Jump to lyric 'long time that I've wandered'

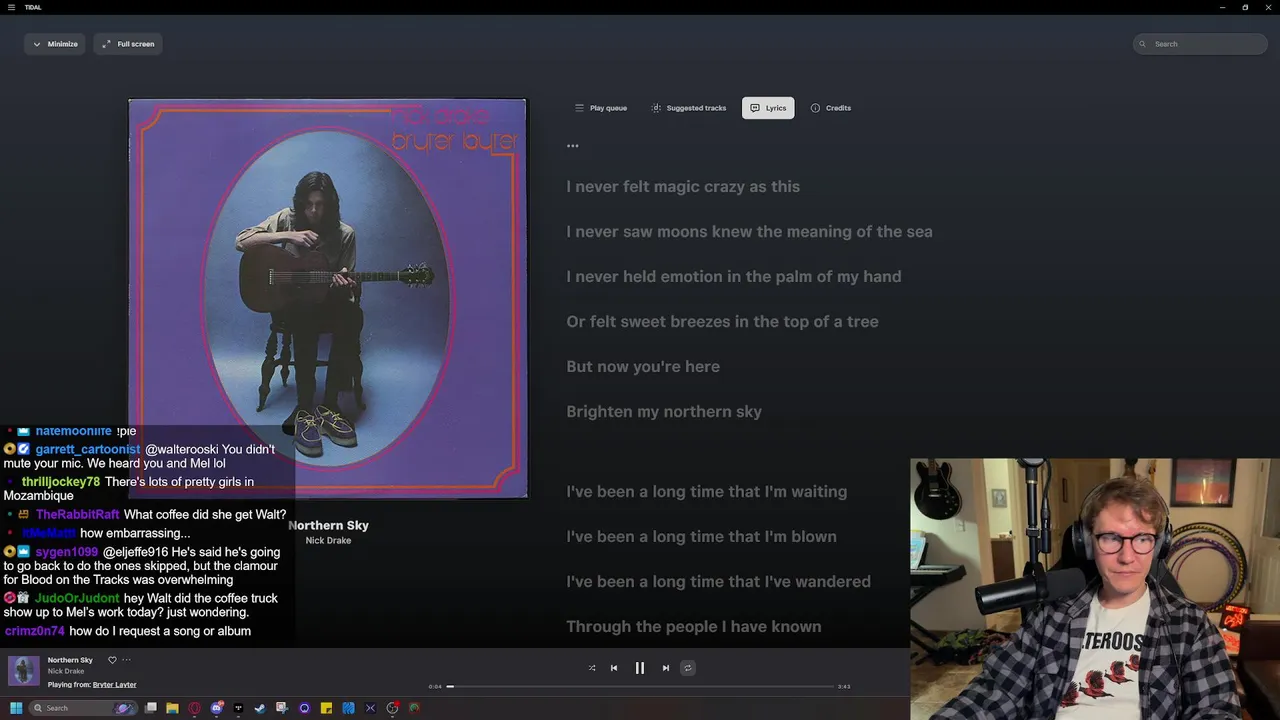pos(718,582)
